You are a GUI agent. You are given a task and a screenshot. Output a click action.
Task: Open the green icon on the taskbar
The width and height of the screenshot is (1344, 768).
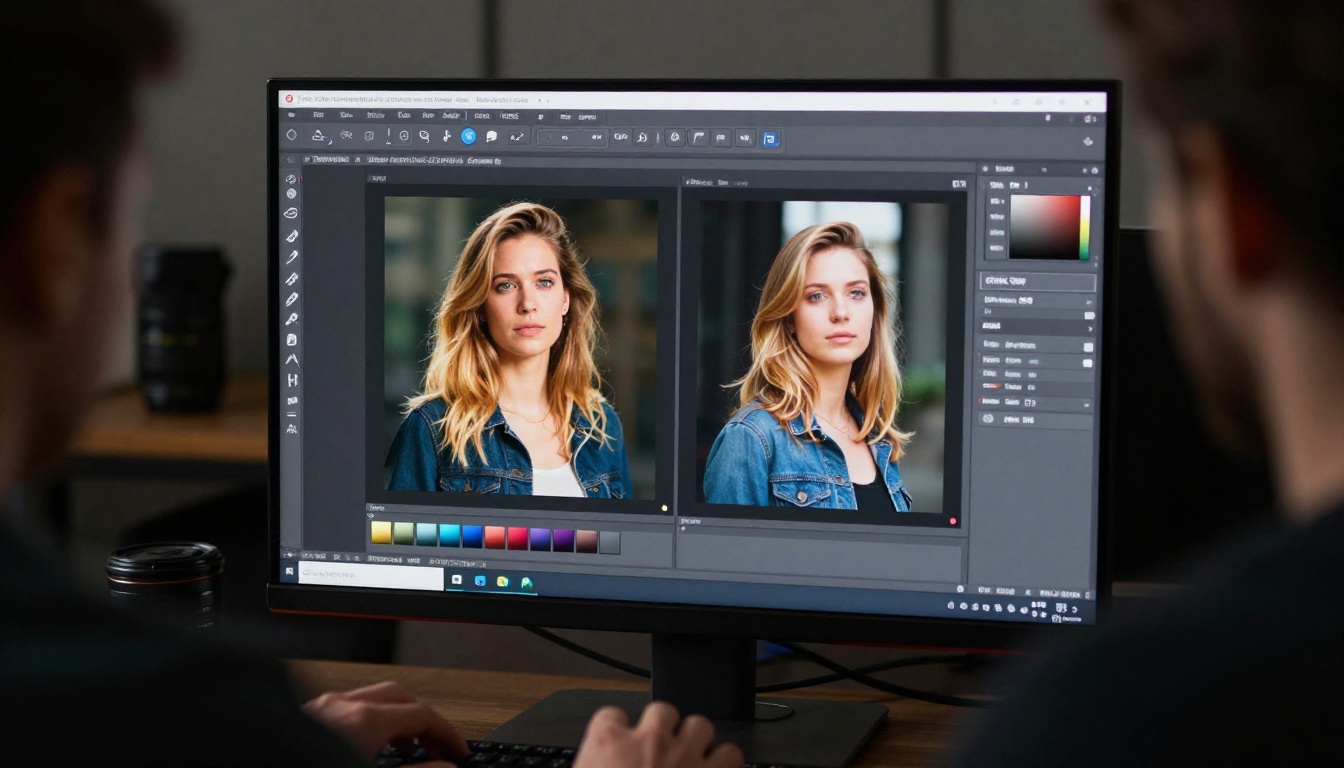526,581
